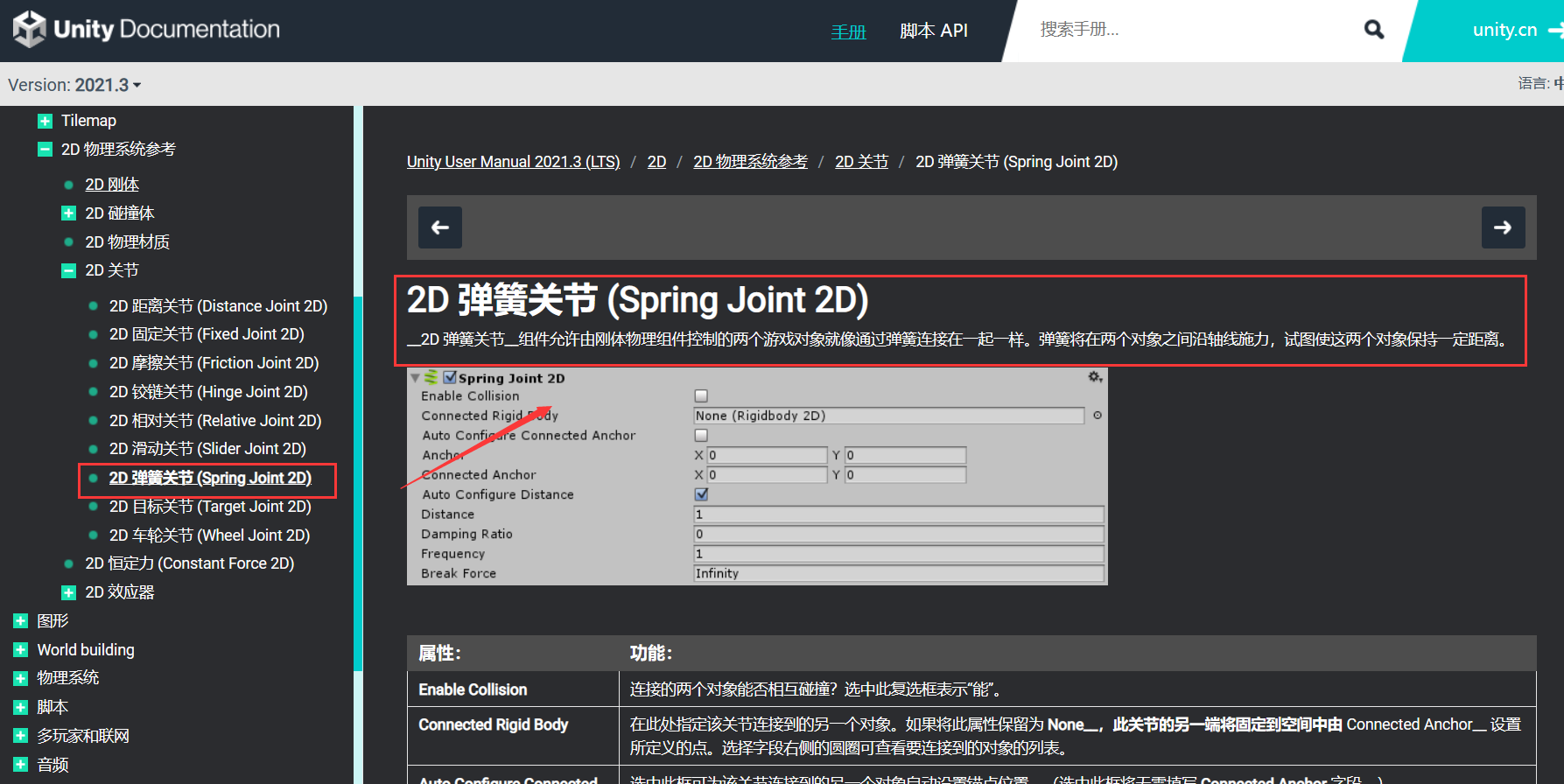Expand 多玩家和联网 section
Screen dimensions: 1564x784
coord(21,736)
